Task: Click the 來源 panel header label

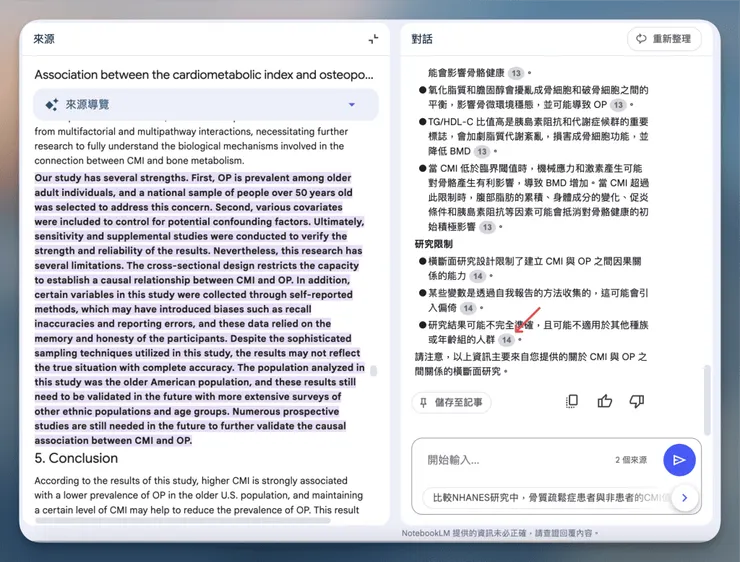Action: (44, 39)
